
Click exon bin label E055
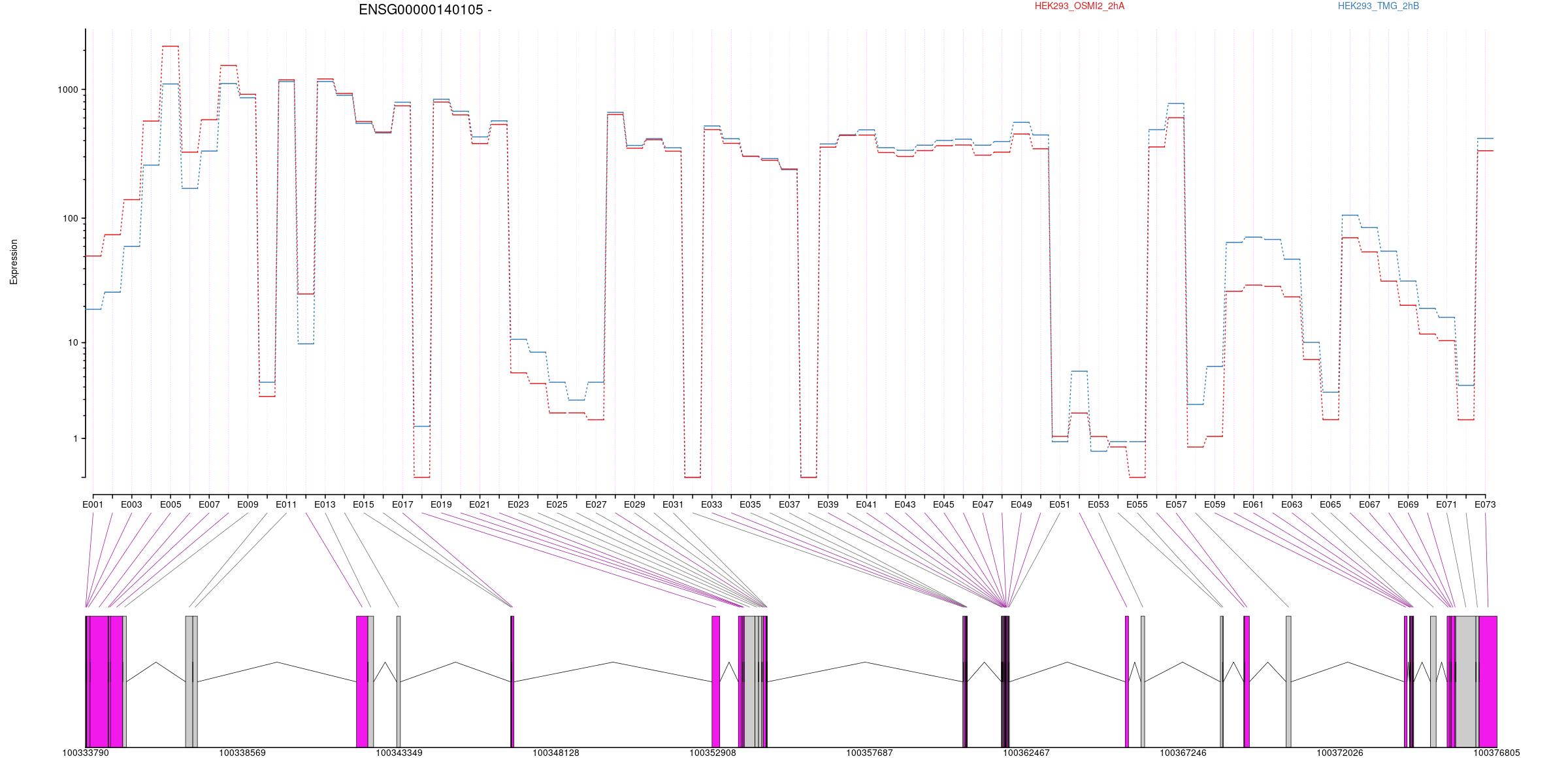pos(1137,504)
